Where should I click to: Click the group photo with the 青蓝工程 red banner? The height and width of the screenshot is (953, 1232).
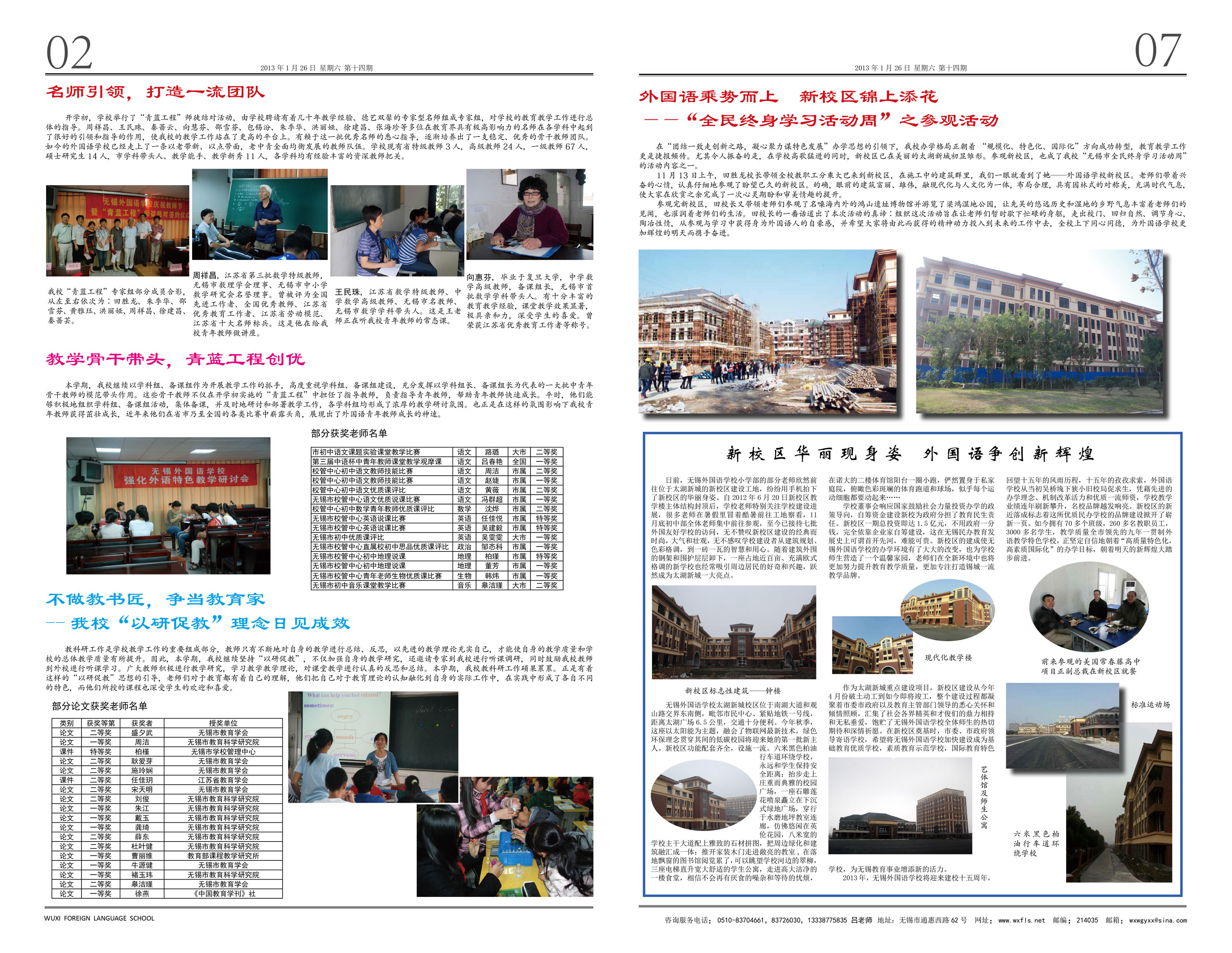tap(117, 230)
